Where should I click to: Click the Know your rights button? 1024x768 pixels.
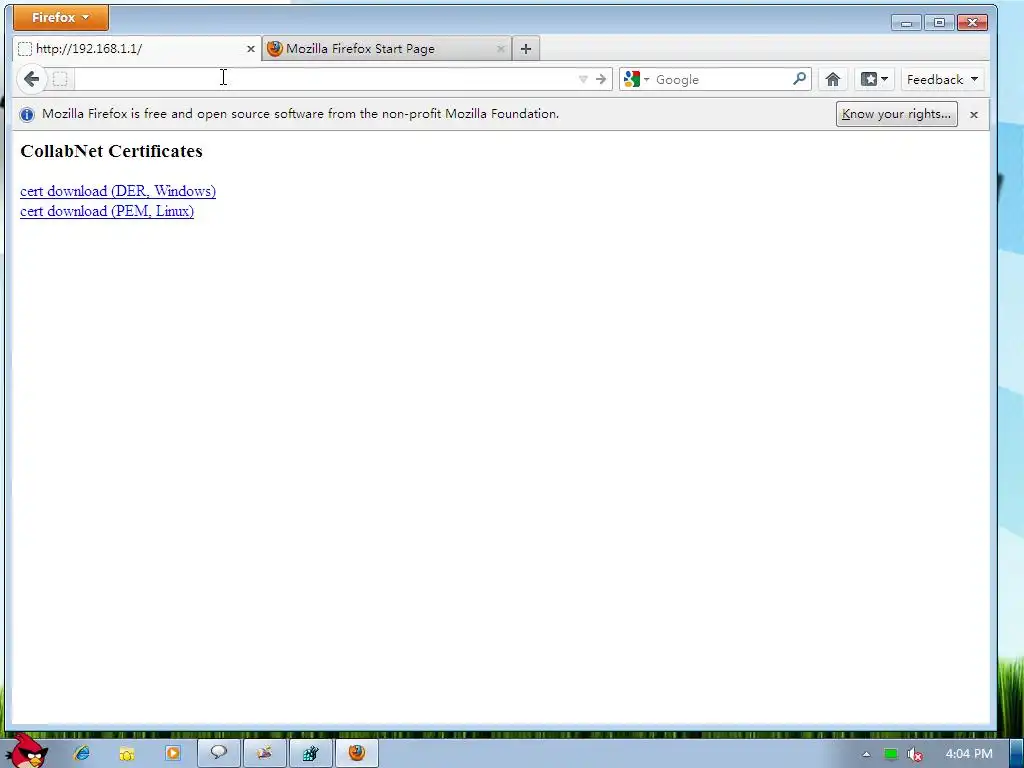tap(897, 114)
